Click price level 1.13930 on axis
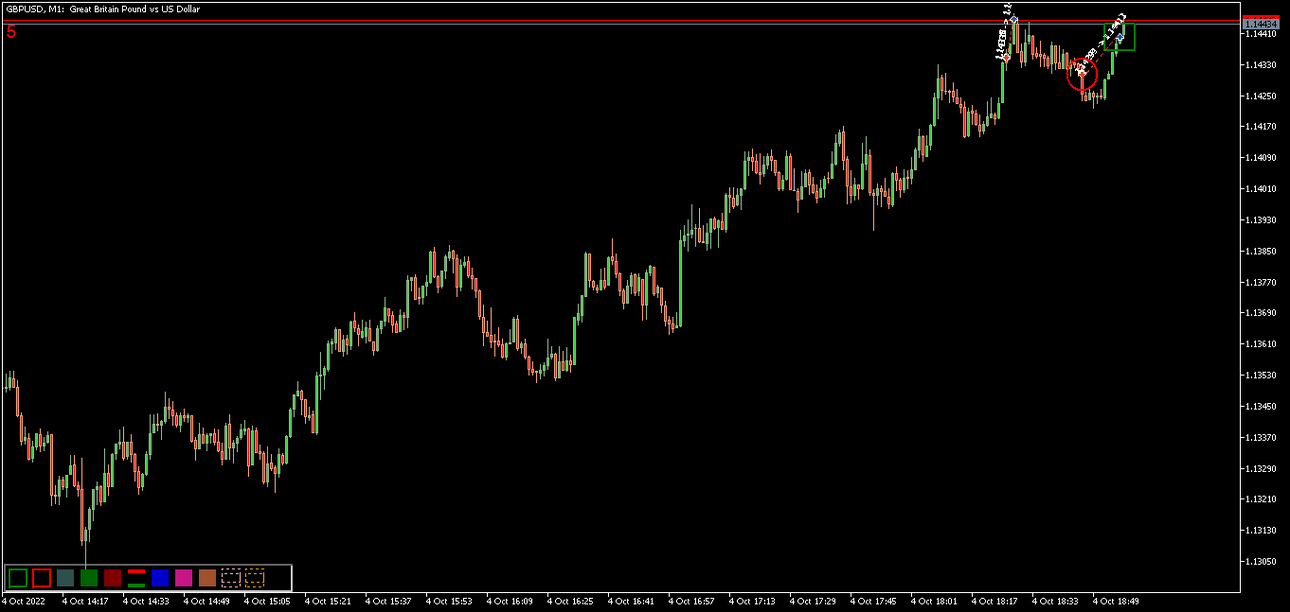Image resolution: width=1290 pixels, height=612 pixels. 1262,220
